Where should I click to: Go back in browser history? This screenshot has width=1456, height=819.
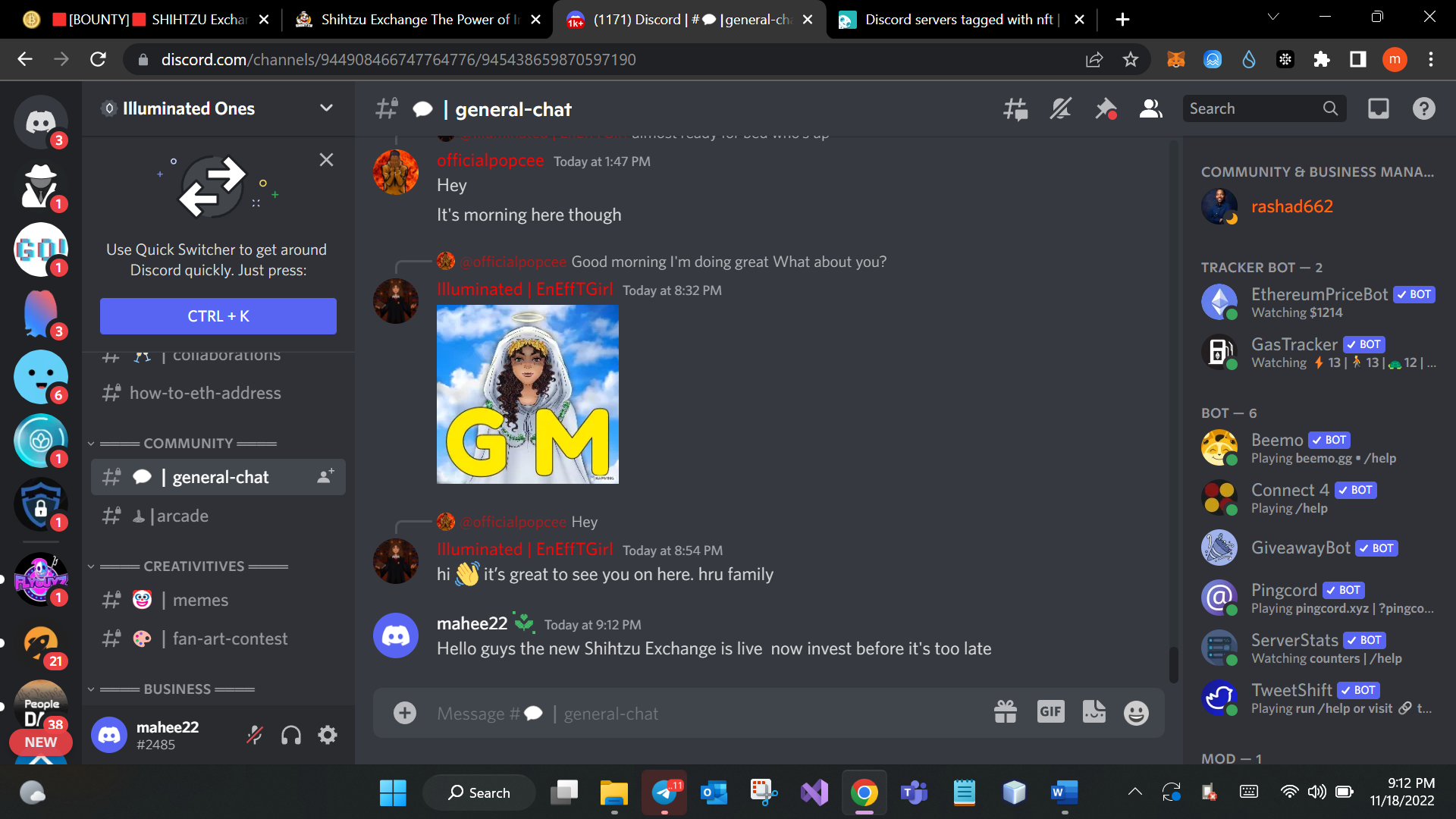(x=25, y=59)
